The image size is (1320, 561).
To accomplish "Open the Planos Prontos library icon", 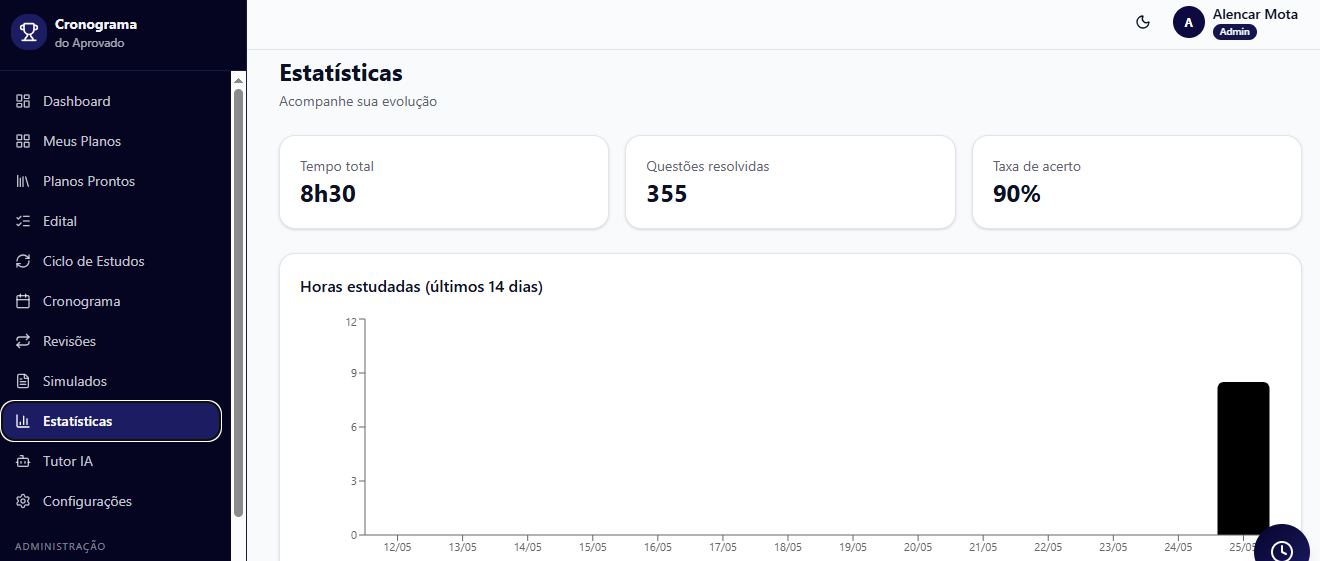I will [x=23, y=181].
